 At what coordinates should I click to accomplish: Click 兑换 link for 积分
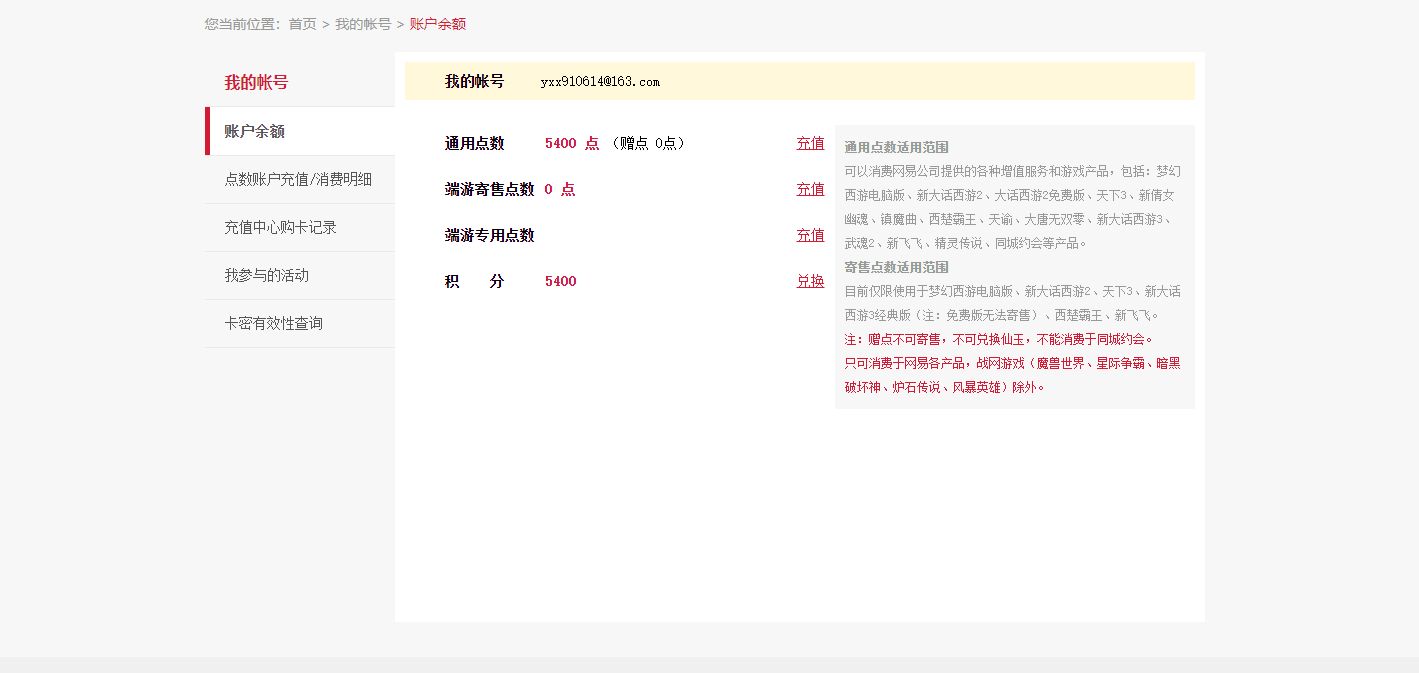810,281
